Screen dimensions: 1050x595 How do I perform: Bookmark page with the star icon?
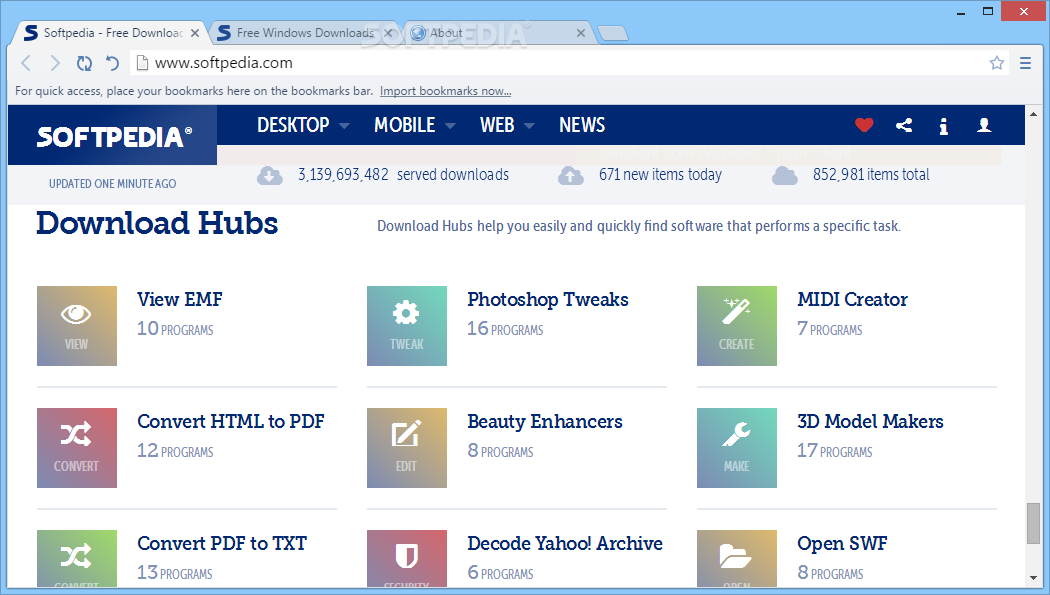click(996, 63)
